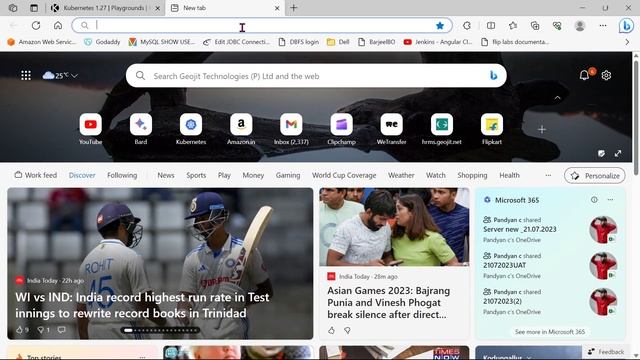Open the Bard quick link
This screenshot has height=360, width=640.
coord(141,129)
